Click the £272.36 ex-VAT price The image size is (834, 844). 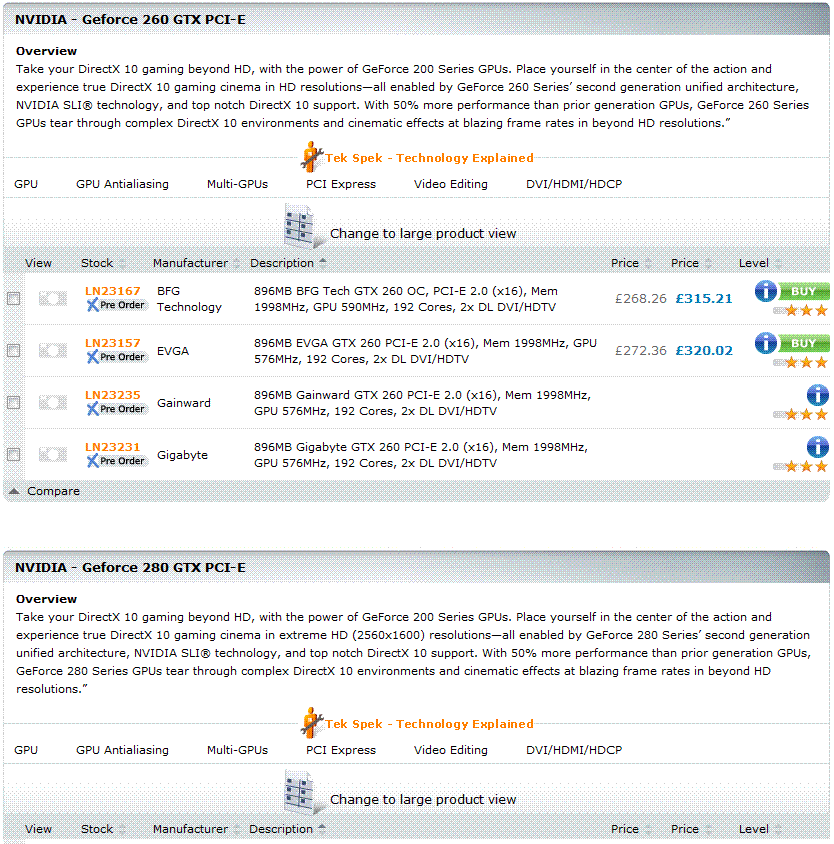point(641,351)
